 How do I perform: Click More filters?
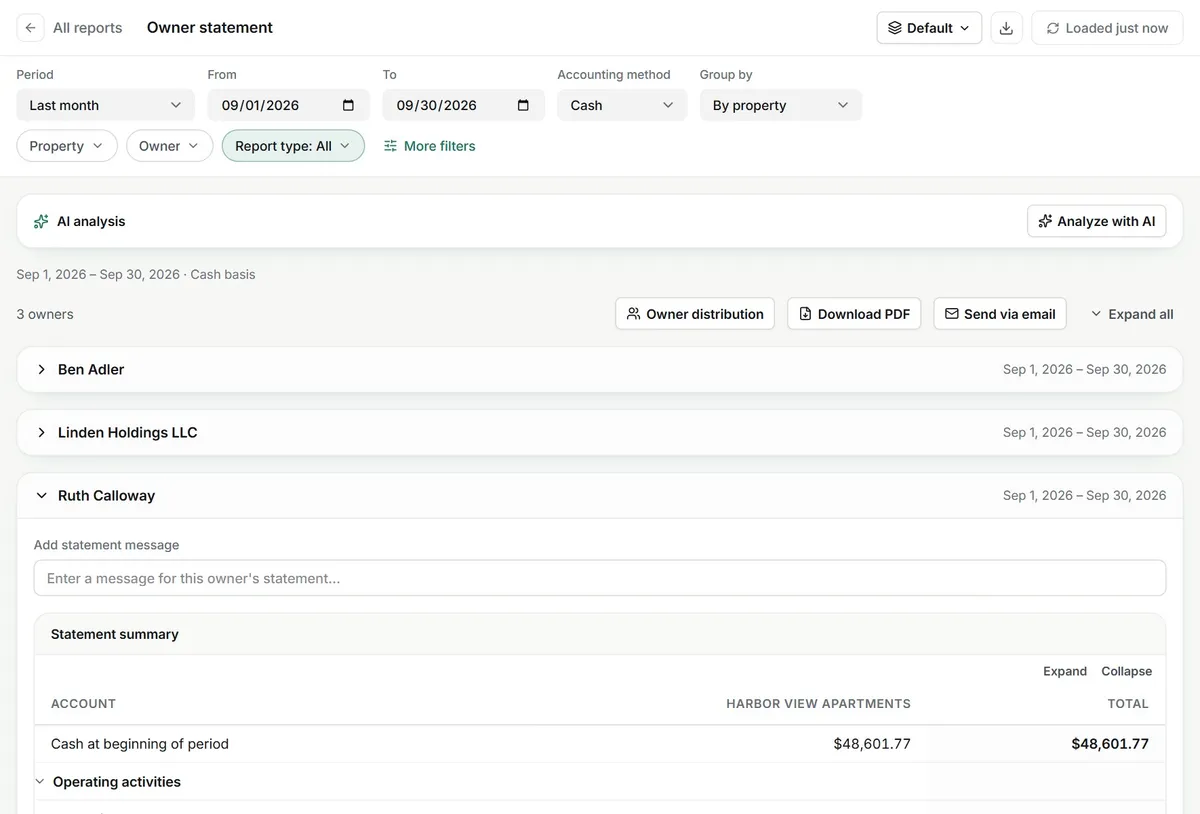[x=430, y=146]
